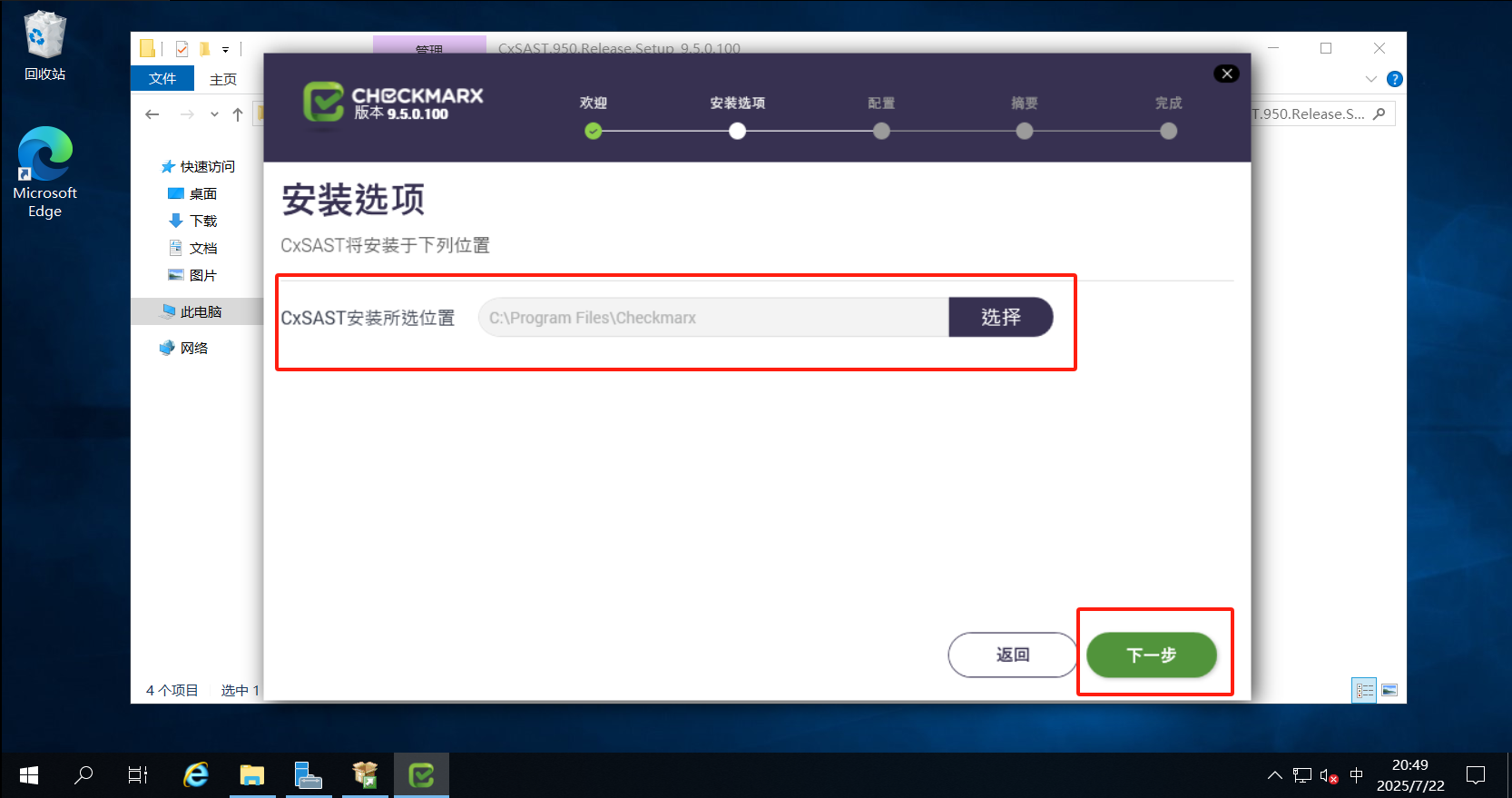Click the 配置 step marker
This screenshot has width=1512, height=798.
click(881, 132)
